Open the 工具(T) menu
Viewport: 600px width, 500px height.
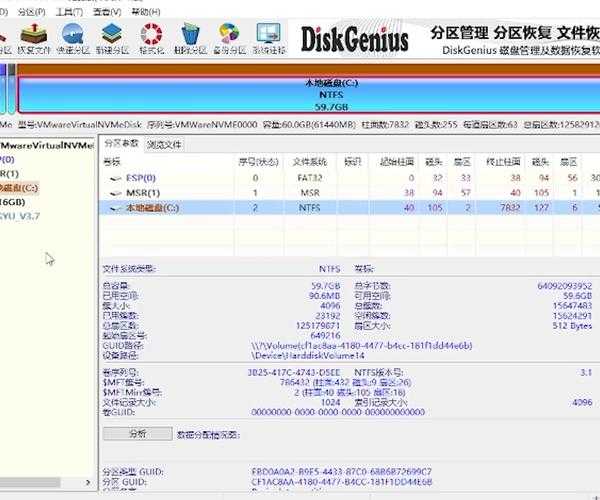click(x=68, y=9)
